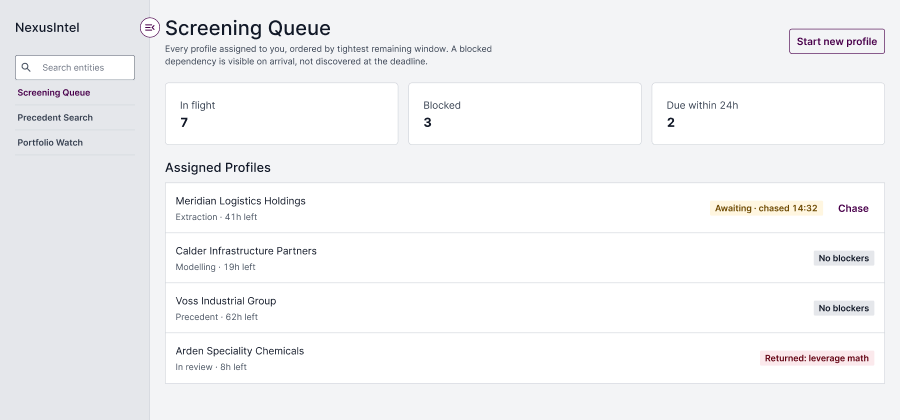This screenshot has width=900, height=420.
Task: Focus the Search entities field
Action: point(75,68)
